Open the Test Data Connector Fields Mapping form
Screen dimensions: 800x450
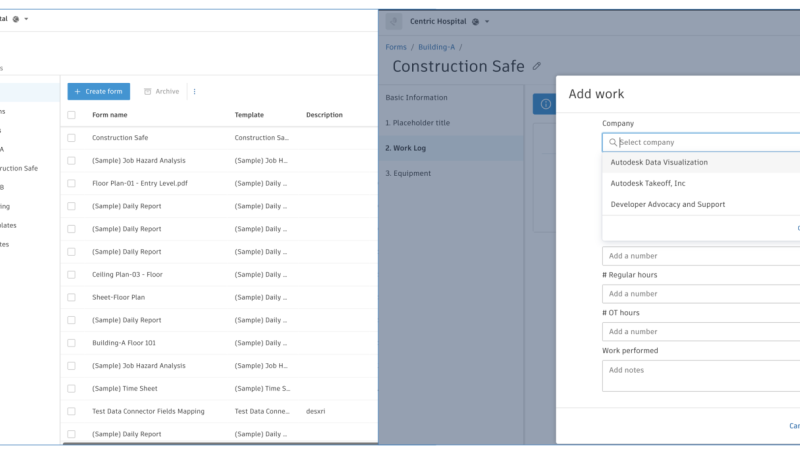(x=146, y=411)
